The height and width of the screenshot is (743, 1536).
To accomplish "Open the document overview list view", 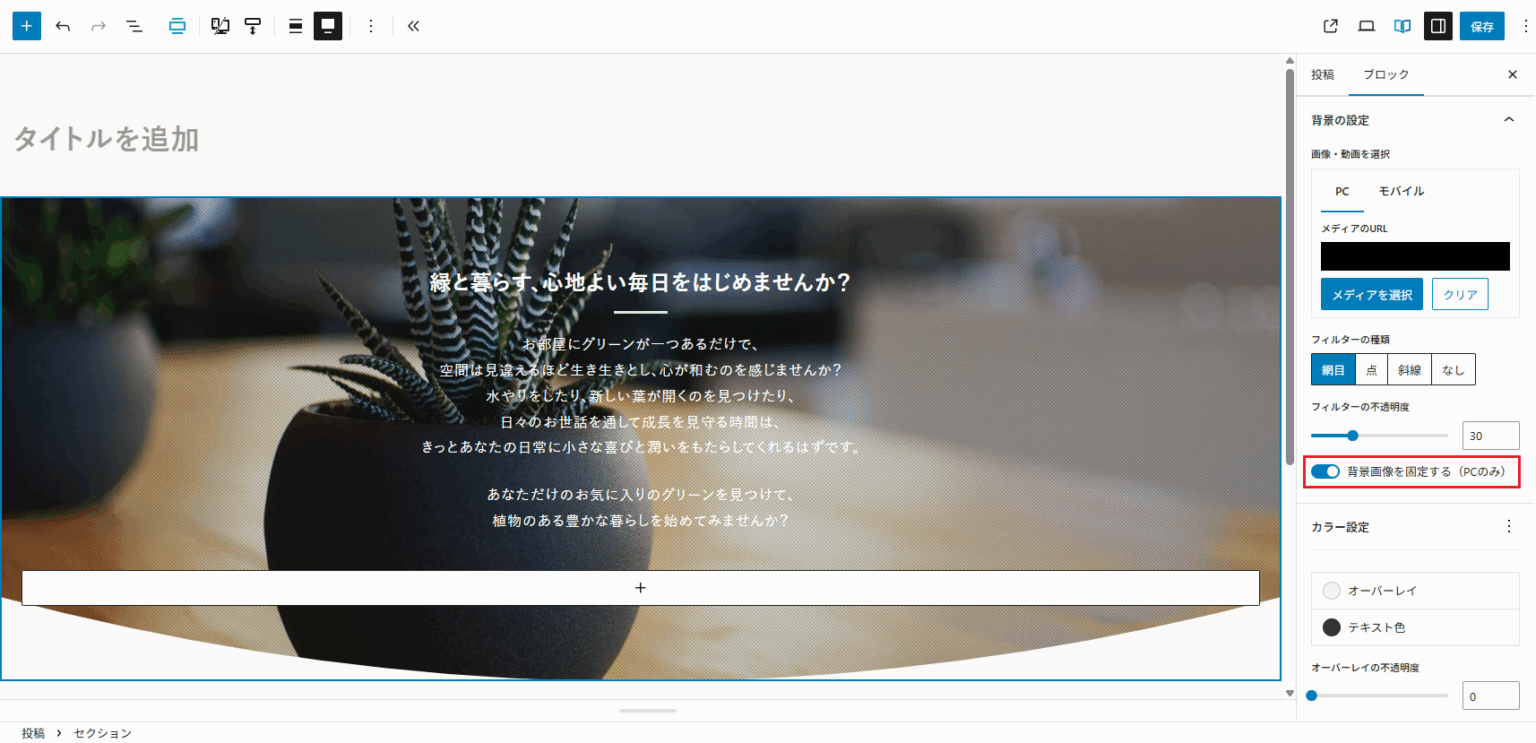I will click(x=134, y=25).
